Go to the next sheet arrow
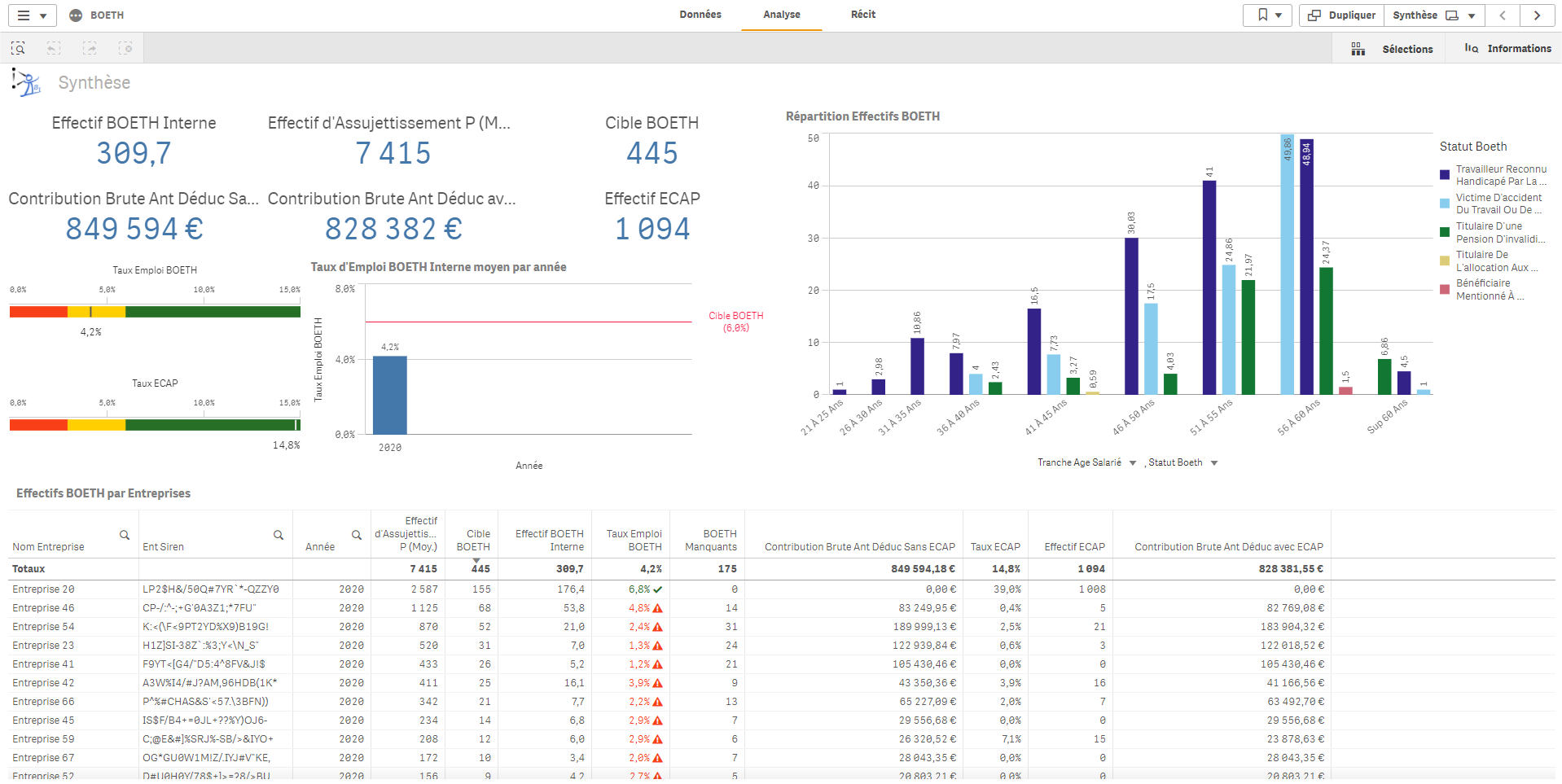This screenshot has width=1562, height=784. (1537, 15)
